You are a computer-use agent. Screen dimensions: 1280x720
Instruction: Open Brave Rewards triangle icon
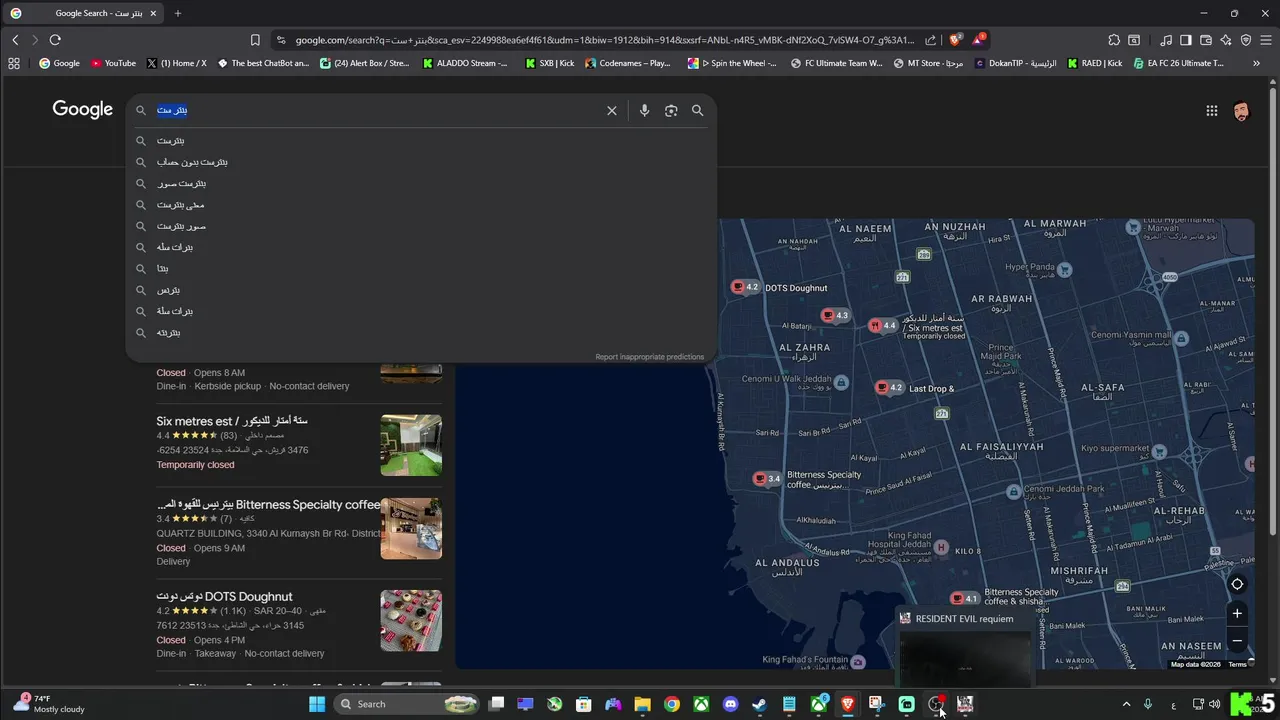point(979,40)
